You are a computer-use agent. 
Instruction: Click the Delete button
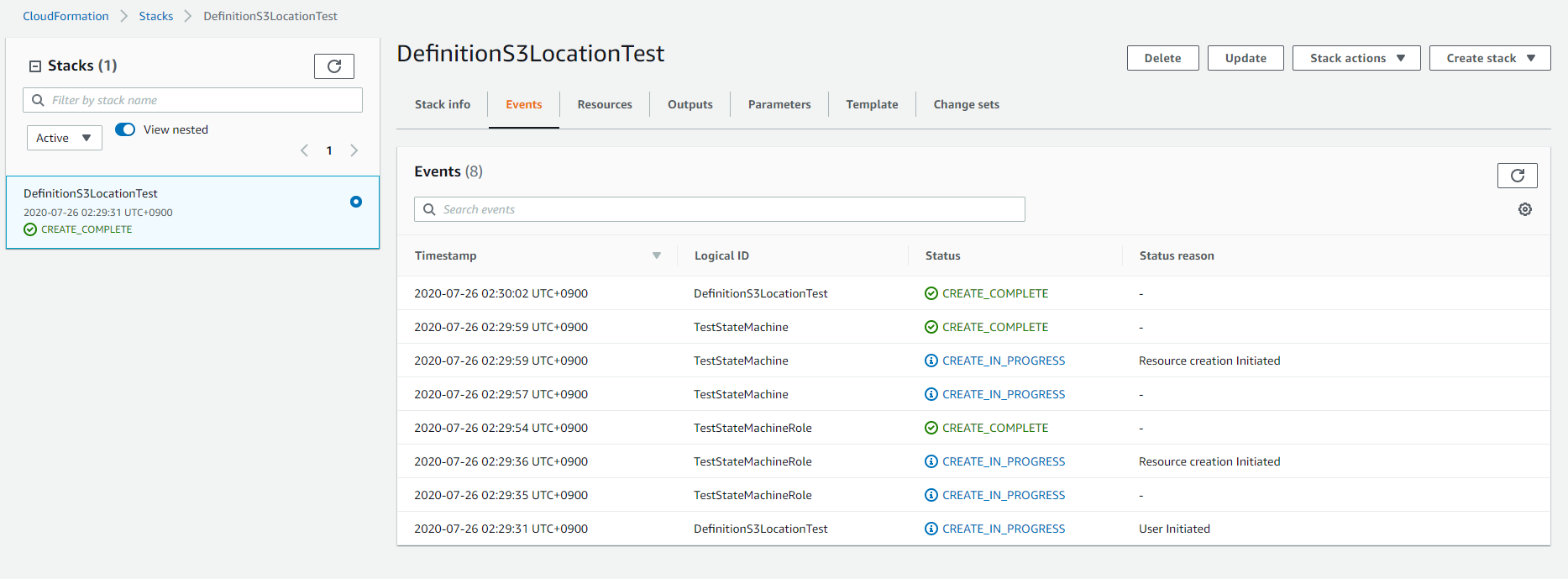pyautogui.click(x=1162, y=58)
